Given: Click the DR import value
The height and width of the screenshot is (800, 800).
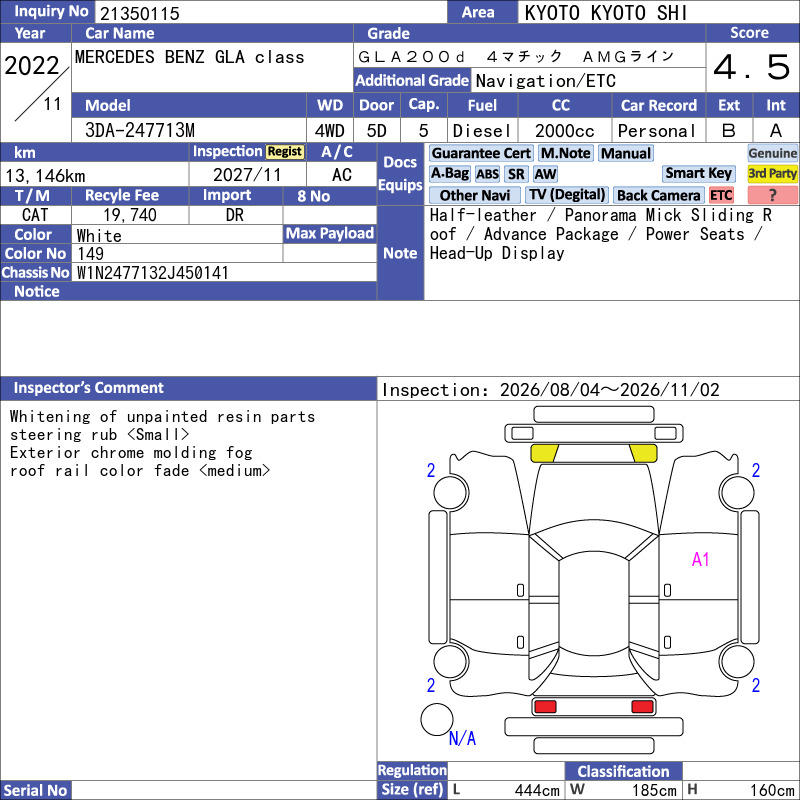Looking at the screenshot, I should tap(235, 215).
